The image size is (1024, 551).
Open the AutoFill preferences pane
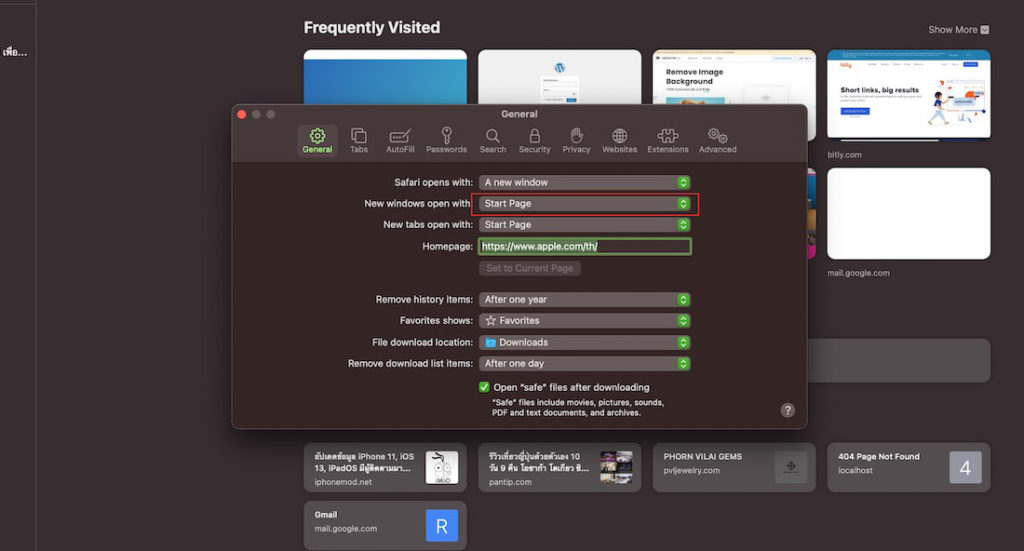pos(400,140)
